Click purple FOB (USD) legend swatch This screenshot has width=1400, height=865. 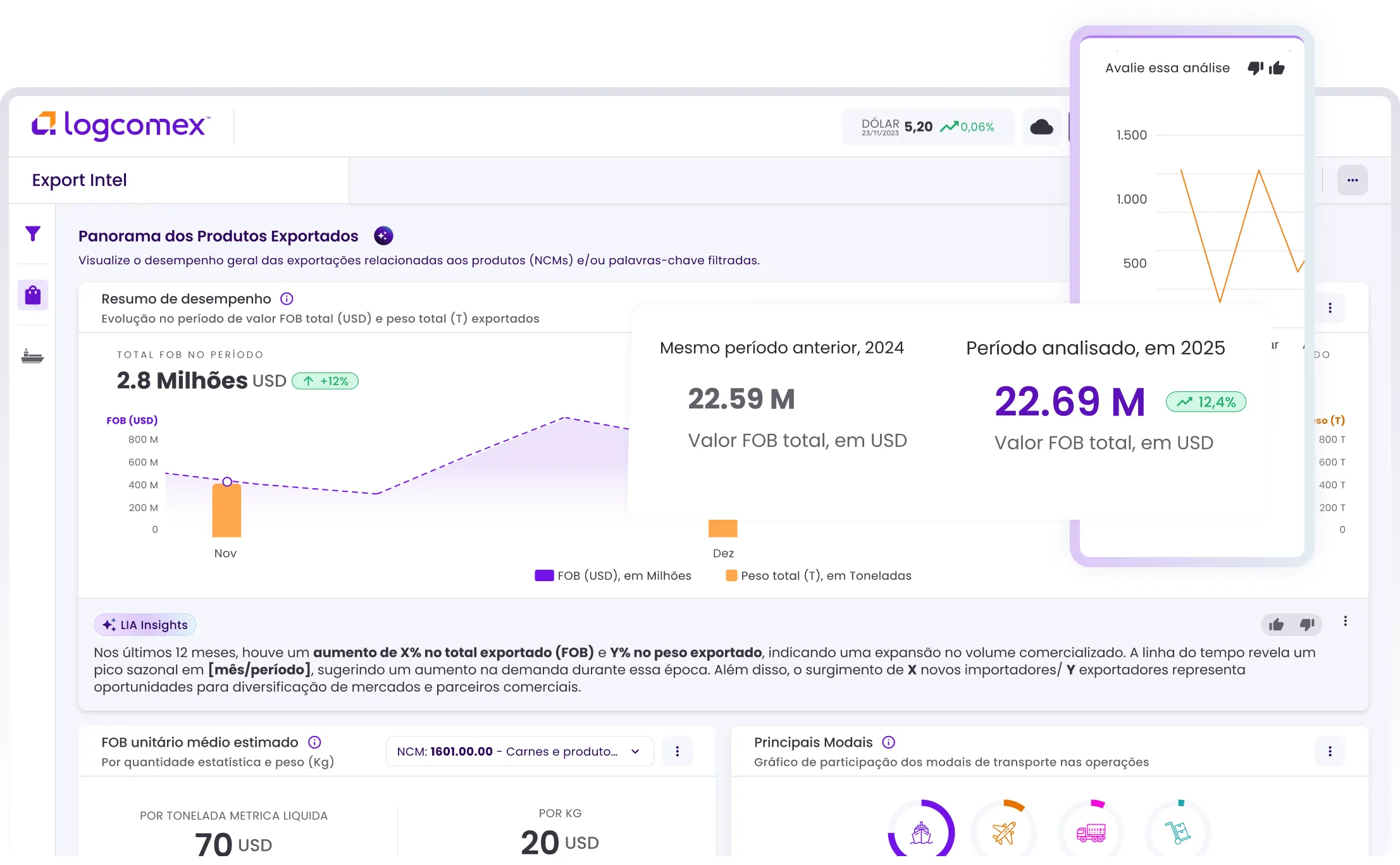pos(544,575)
